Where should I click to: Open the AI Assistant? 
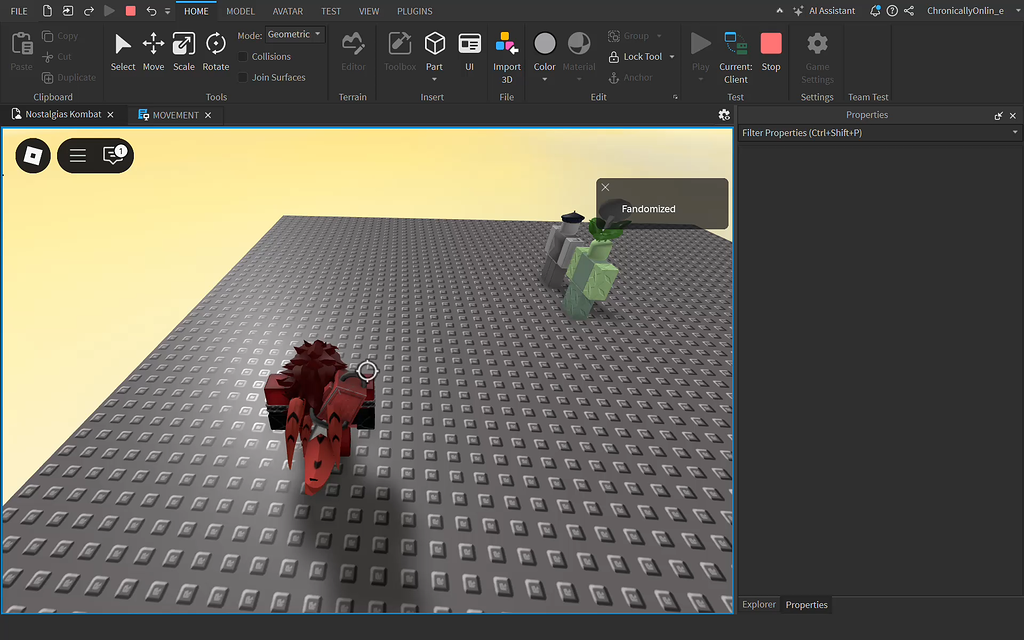[823, 11]
